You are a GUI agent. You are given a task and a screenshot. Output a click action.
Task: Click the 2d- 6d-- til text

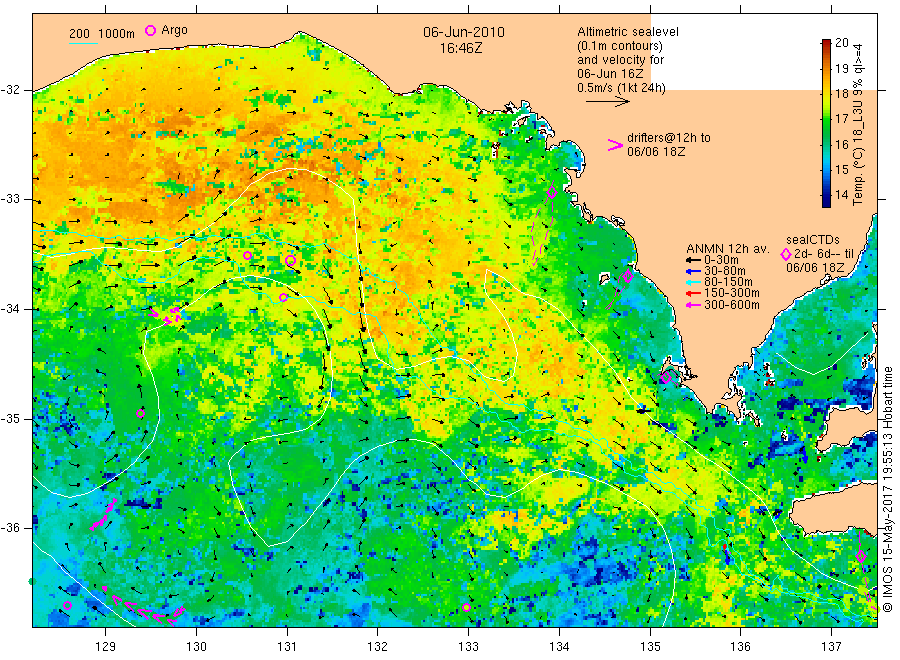[824, 254]
